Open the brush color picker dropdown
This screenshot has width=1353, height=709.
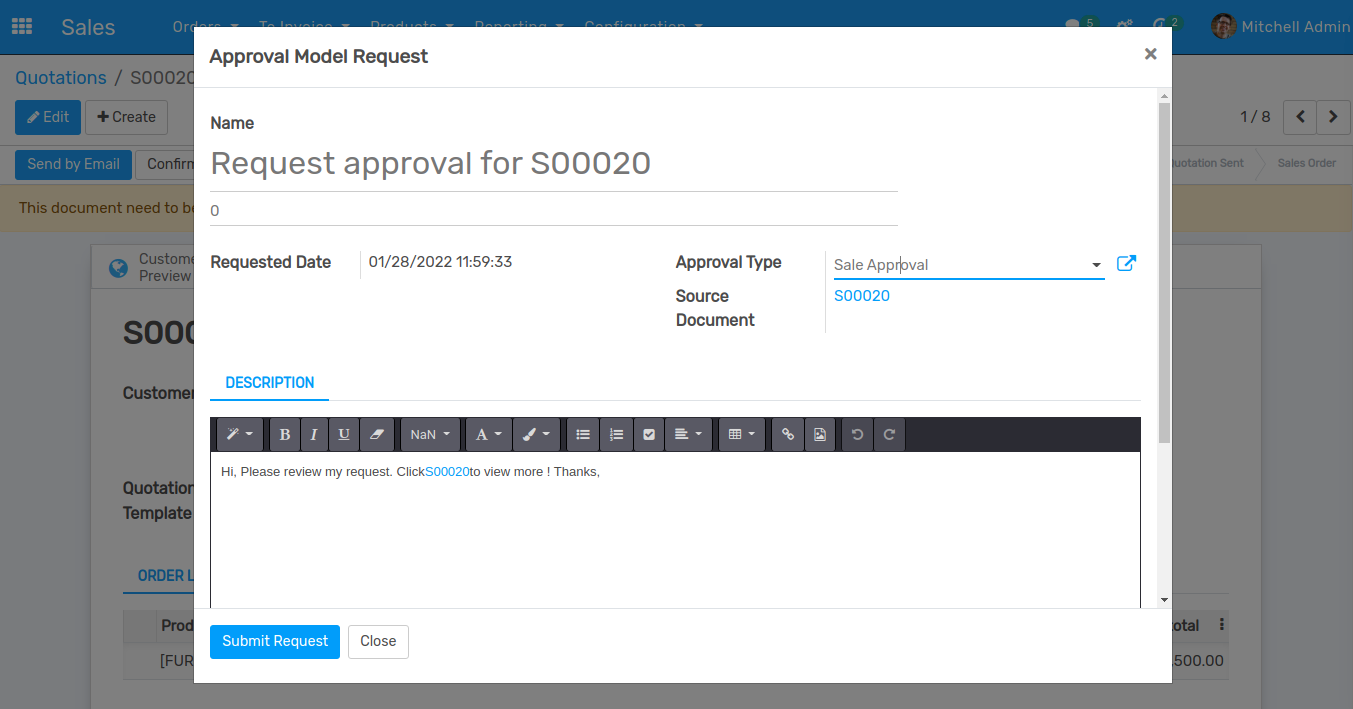(x=536, y=435)
